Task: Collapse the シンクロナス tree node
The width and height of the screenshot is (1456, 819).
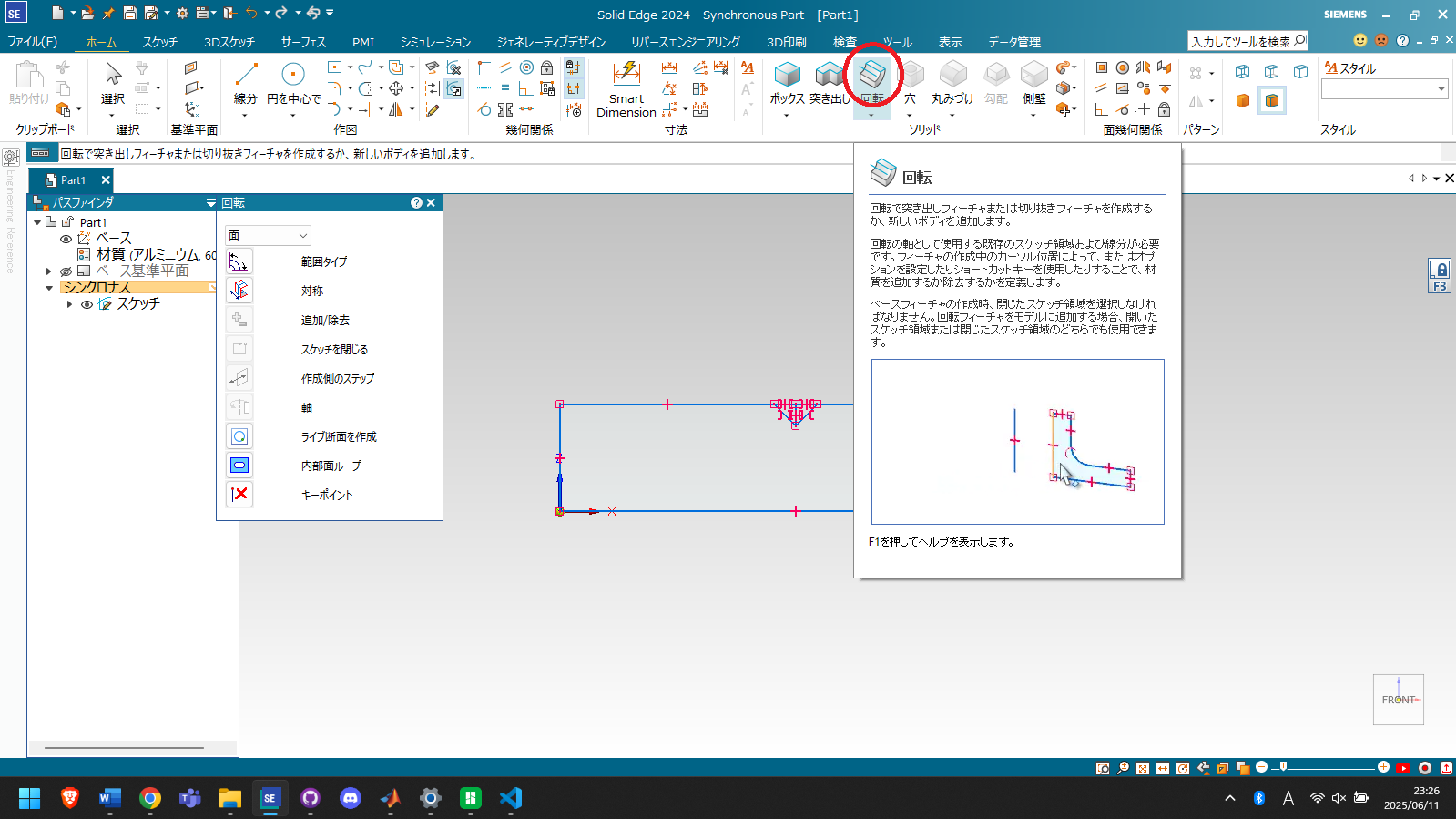Action: [x=49, y=288]
